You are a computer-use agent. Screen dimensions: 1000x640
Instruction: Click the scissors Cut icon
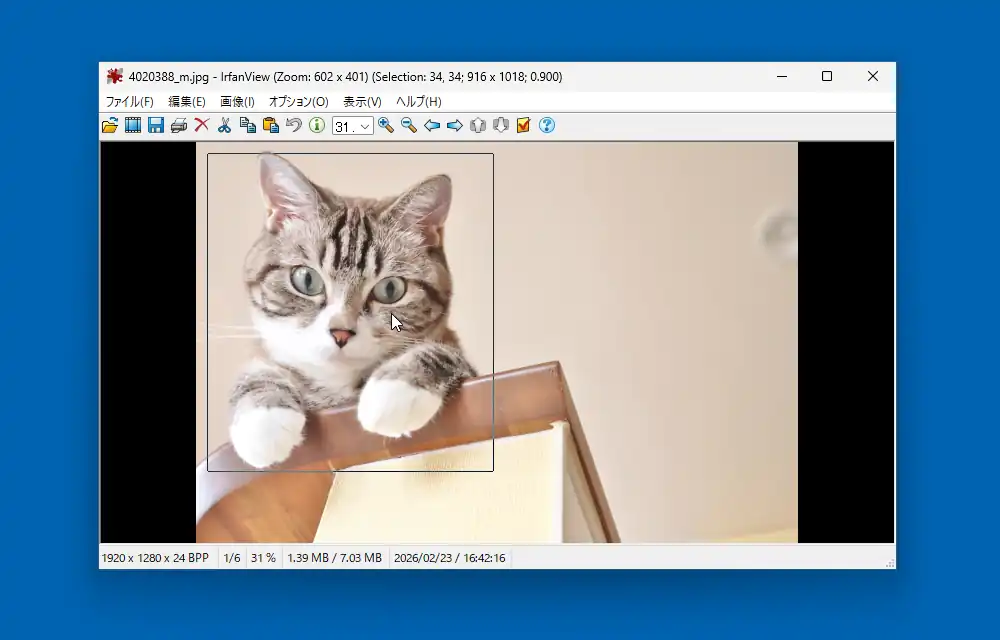[224, 125]
